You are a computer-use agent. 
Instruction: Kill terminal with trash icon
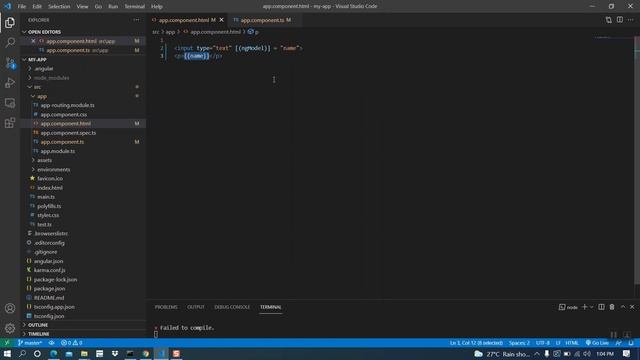click(612, 307)
